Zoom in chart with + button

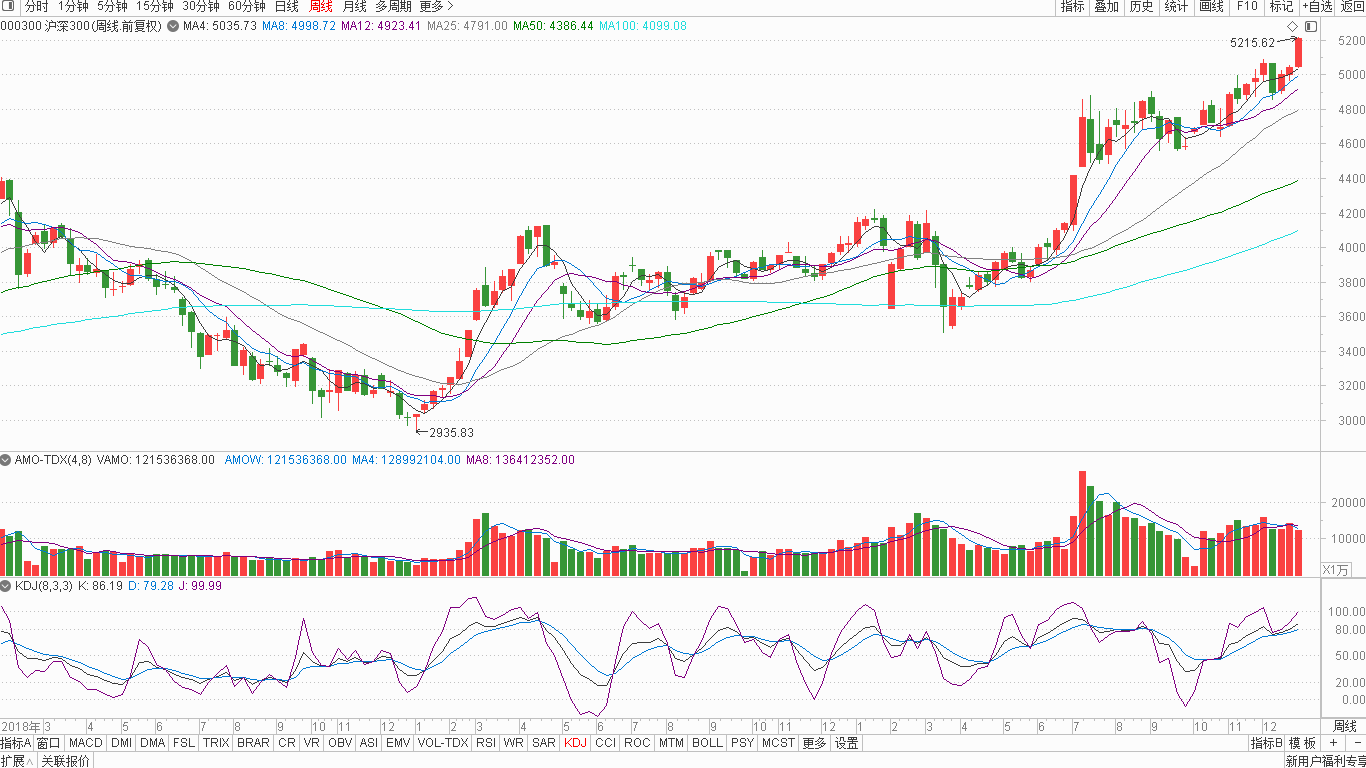click(x=1333, y=743)
